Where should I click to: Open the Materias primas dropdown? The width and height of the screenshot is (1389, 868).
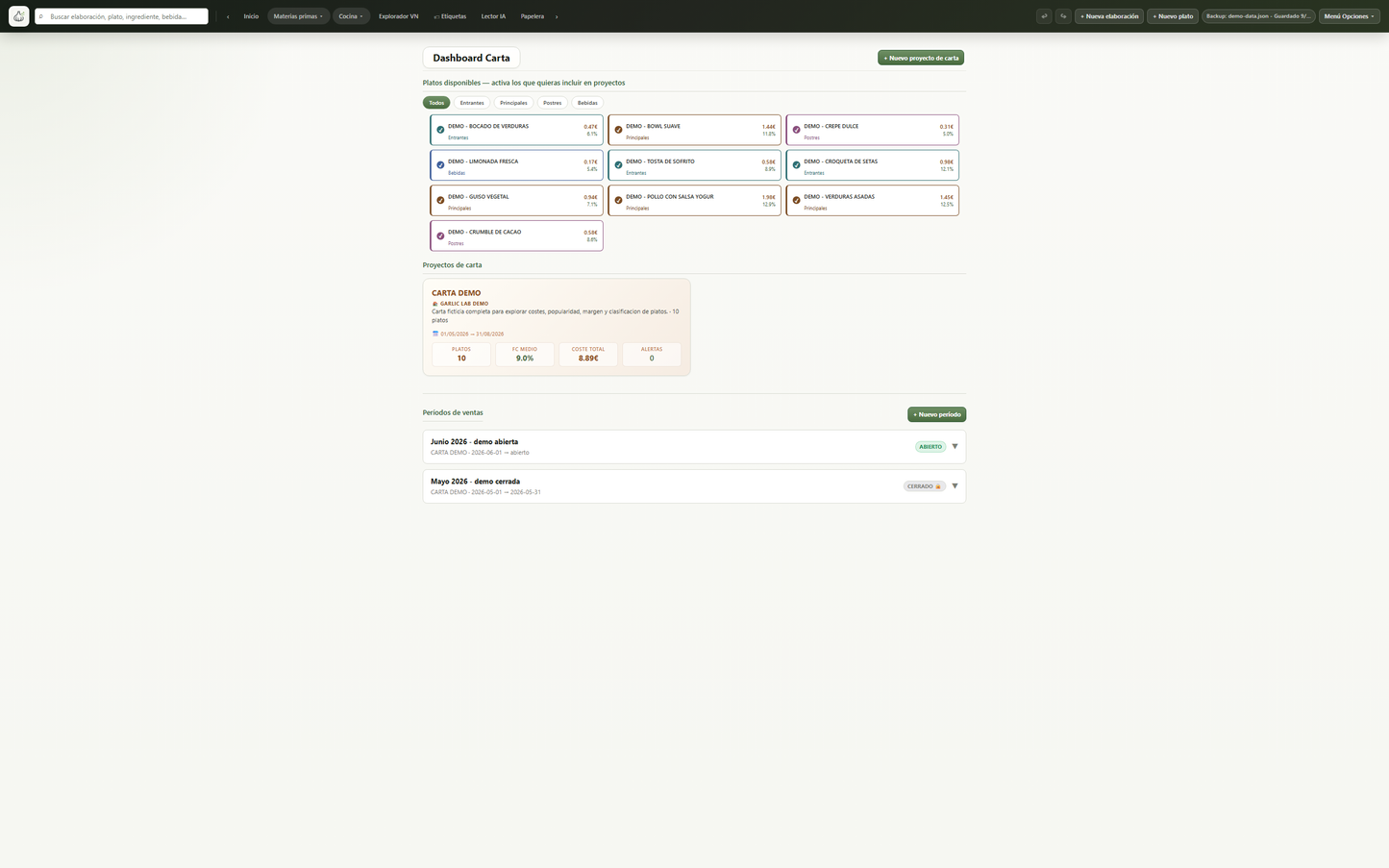click(x=298, y=16)
